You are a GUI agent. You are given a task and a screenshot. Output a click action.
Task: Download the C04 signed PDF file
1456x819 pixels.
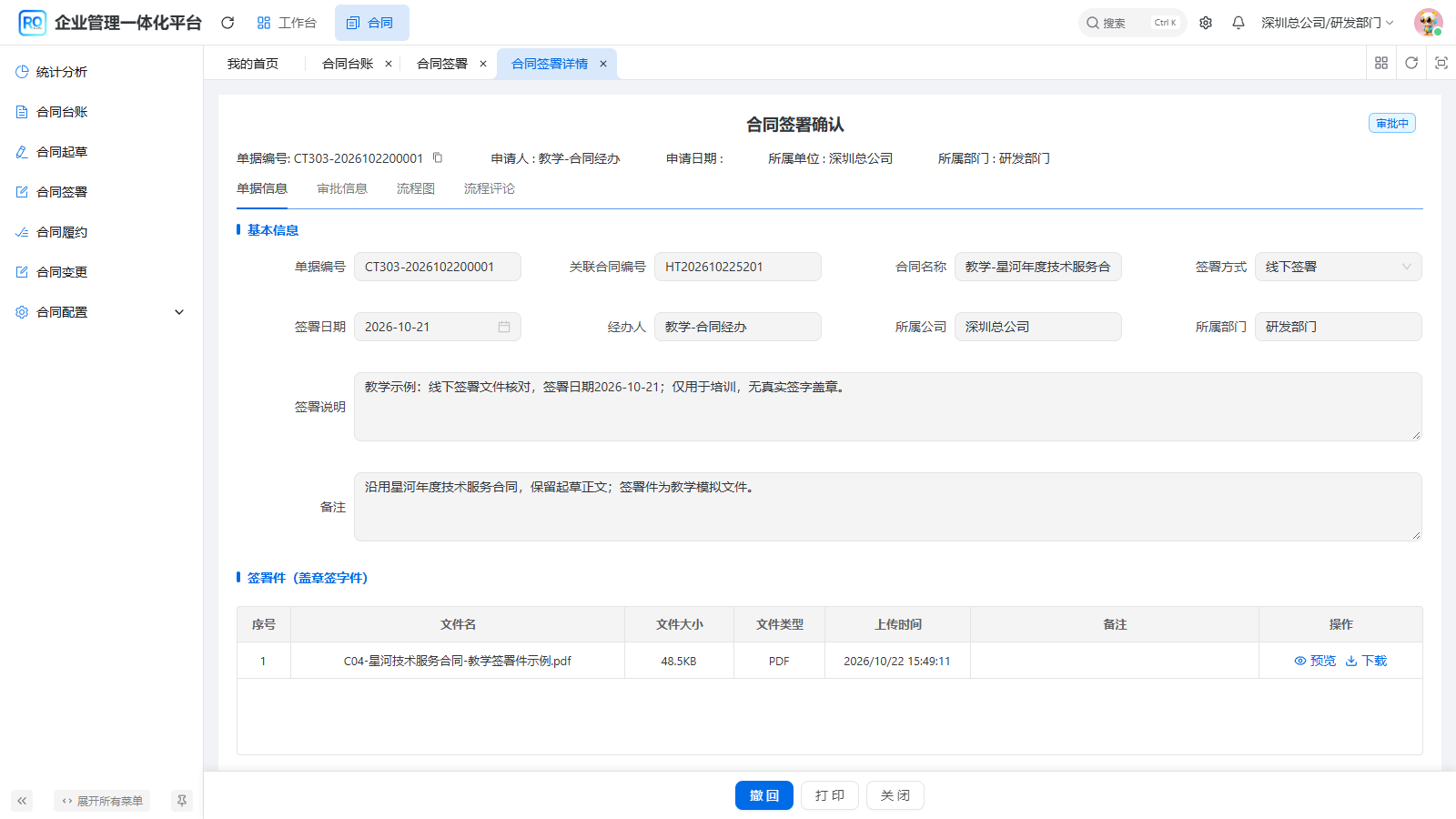tap(1366, 661)
